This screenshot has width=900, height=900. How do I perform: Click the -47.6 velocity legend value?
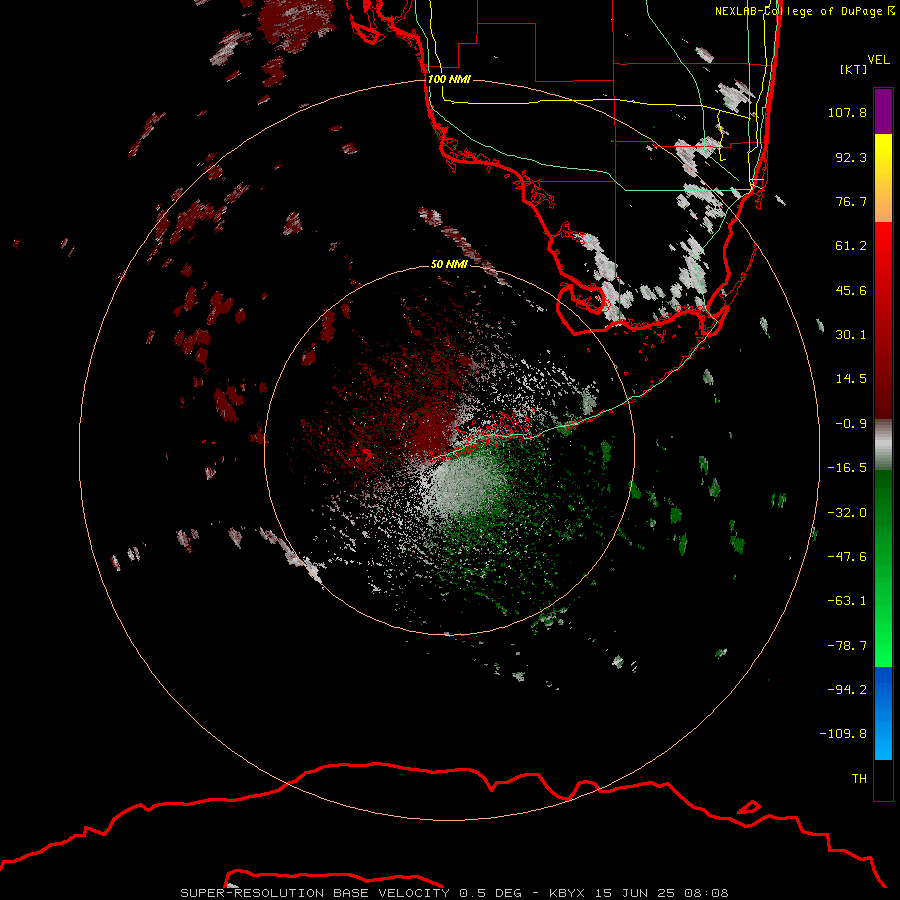coord(847,557)
